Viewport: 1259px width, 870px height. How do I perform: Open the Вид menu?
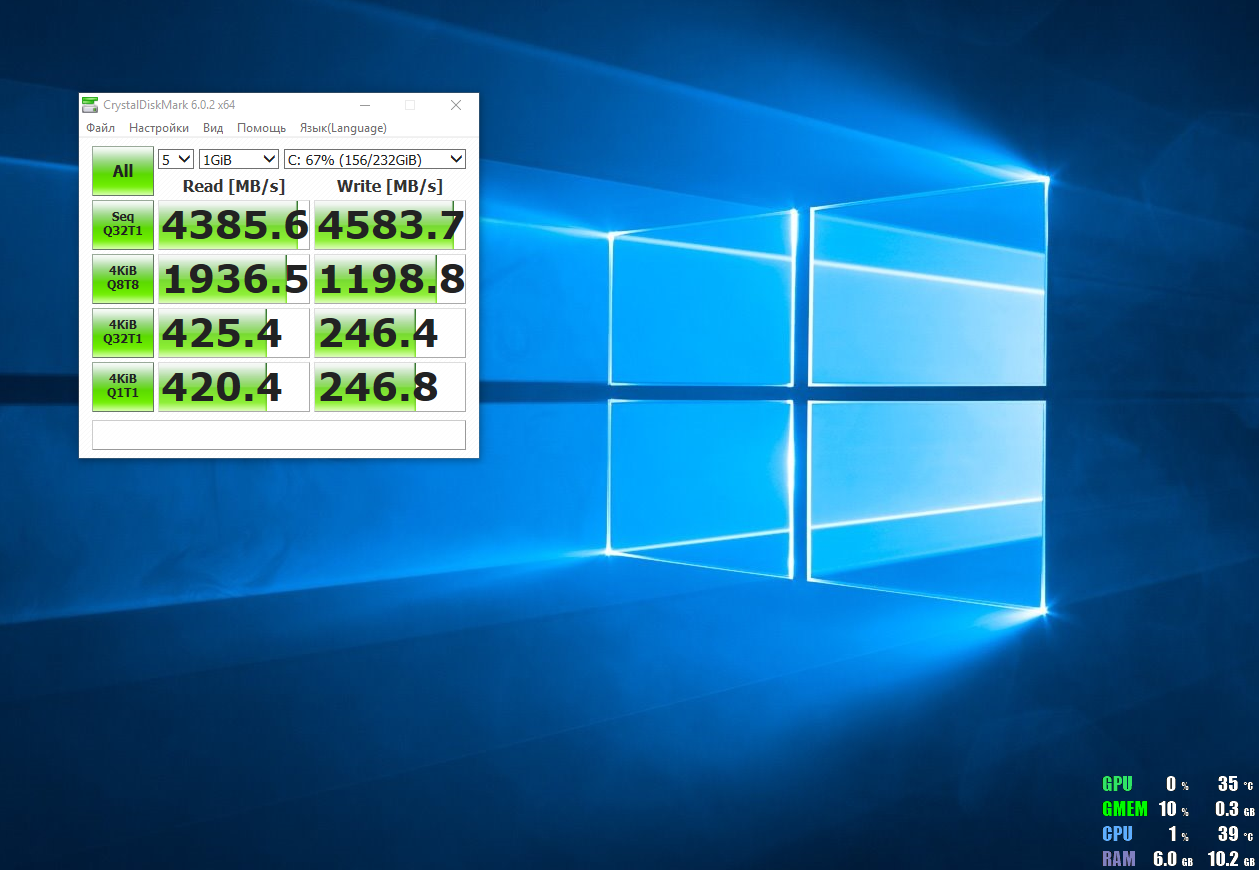[x=213, y=128]
